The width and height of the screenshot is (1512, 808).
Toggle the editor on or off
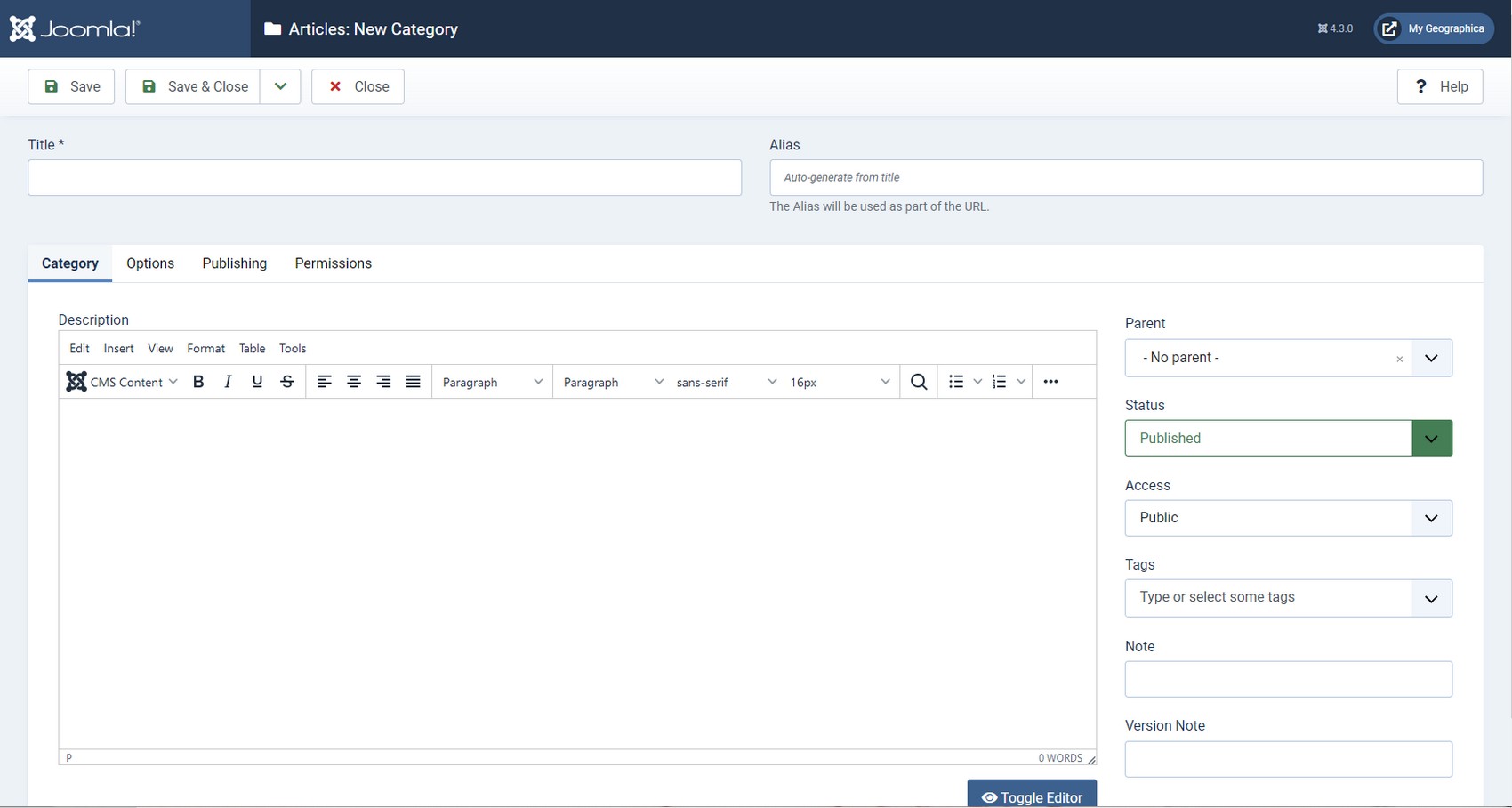point(1032,795)
